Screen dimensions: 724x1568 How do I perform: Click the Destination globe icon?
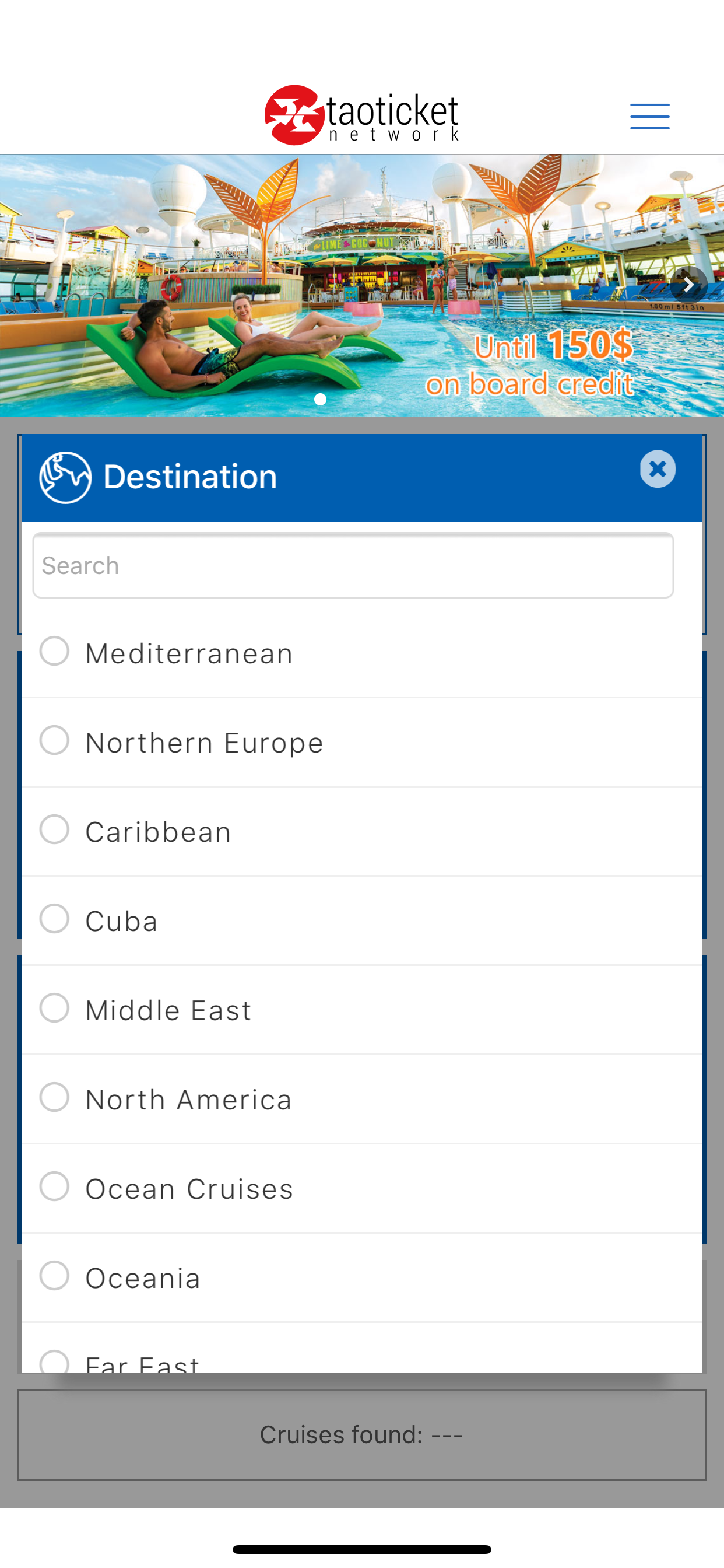coord(65,477)
